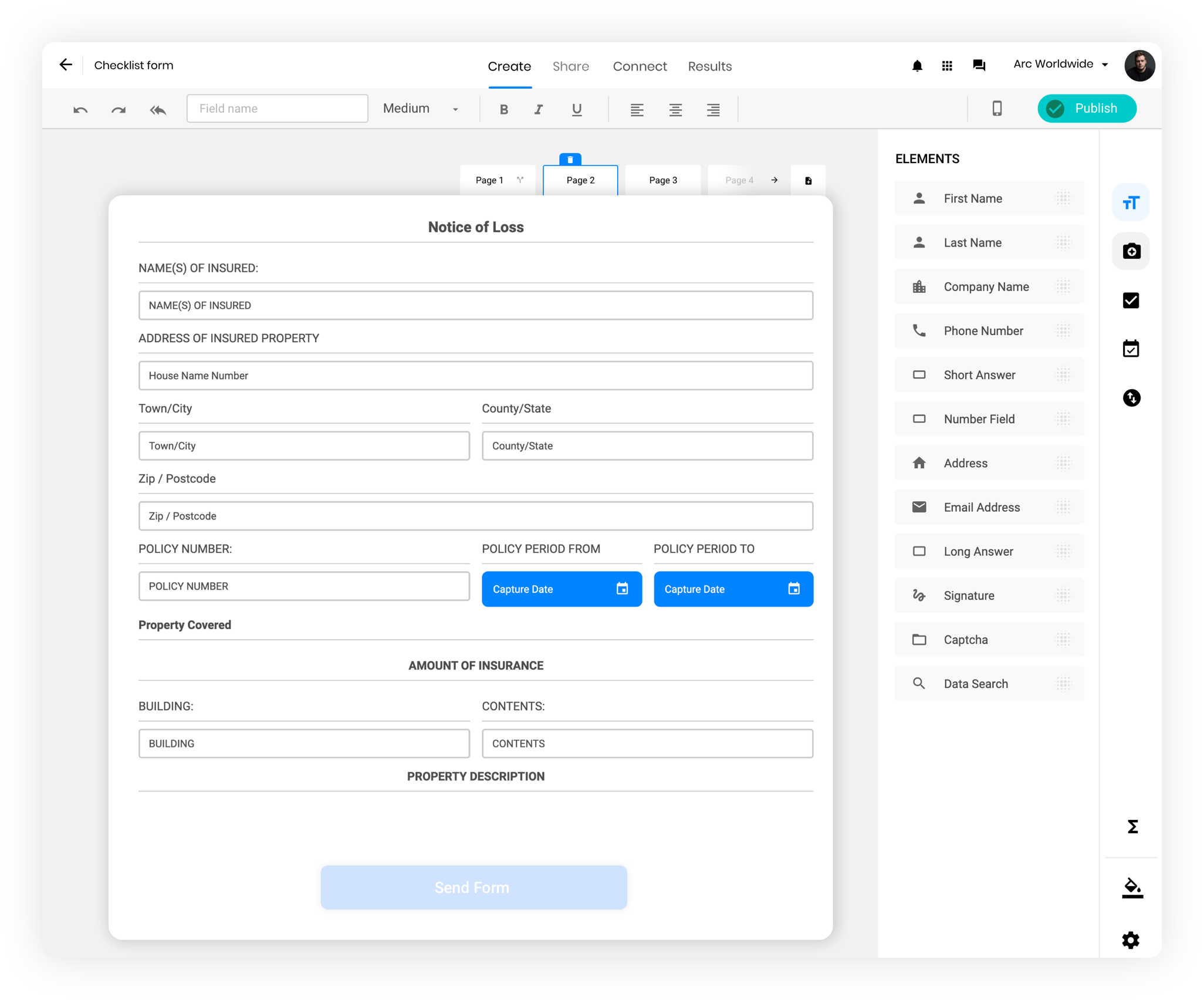Viewport: 1204px width, 1000px height.
Task: Click the Policy Number input field
Action: click(x=303, y=586)
